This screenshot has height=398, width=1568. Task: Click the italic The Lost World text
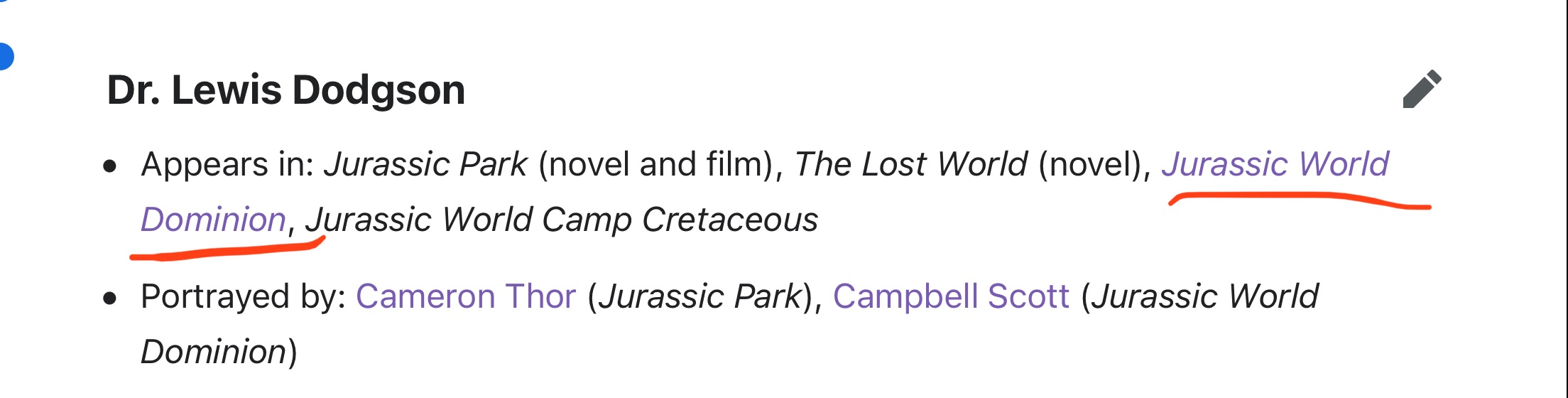[911, 164]
